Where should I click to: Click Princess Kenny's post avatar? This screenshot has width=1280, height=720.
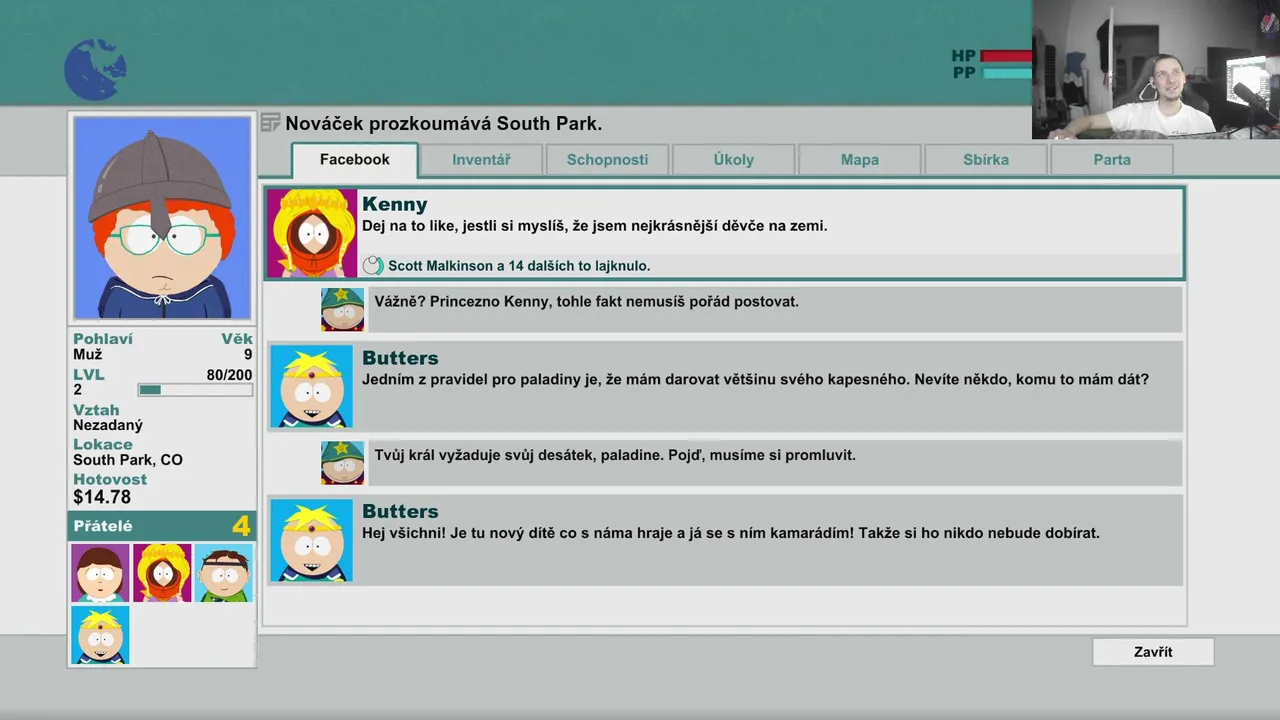pos(312,233)
